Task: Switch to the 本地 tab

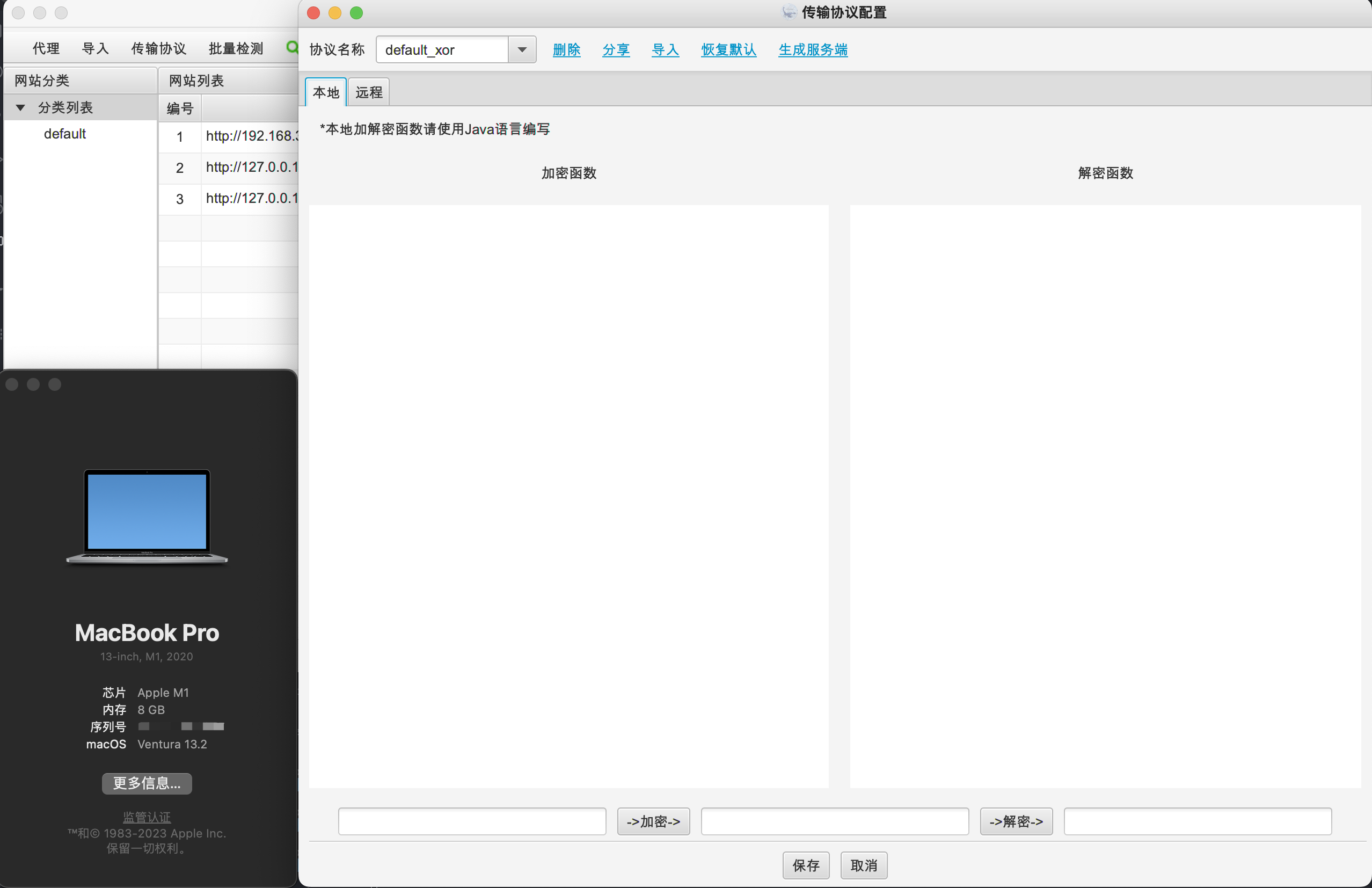Action: pos(325,91)
